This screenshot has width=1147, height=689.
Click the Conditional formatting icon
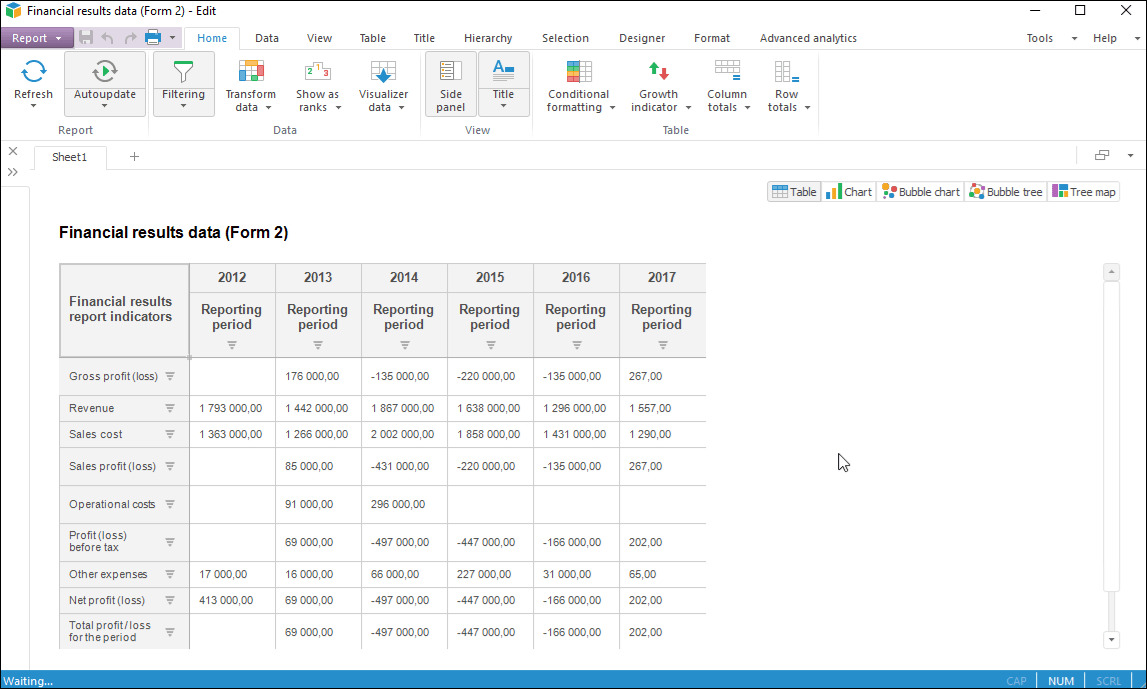579,72
